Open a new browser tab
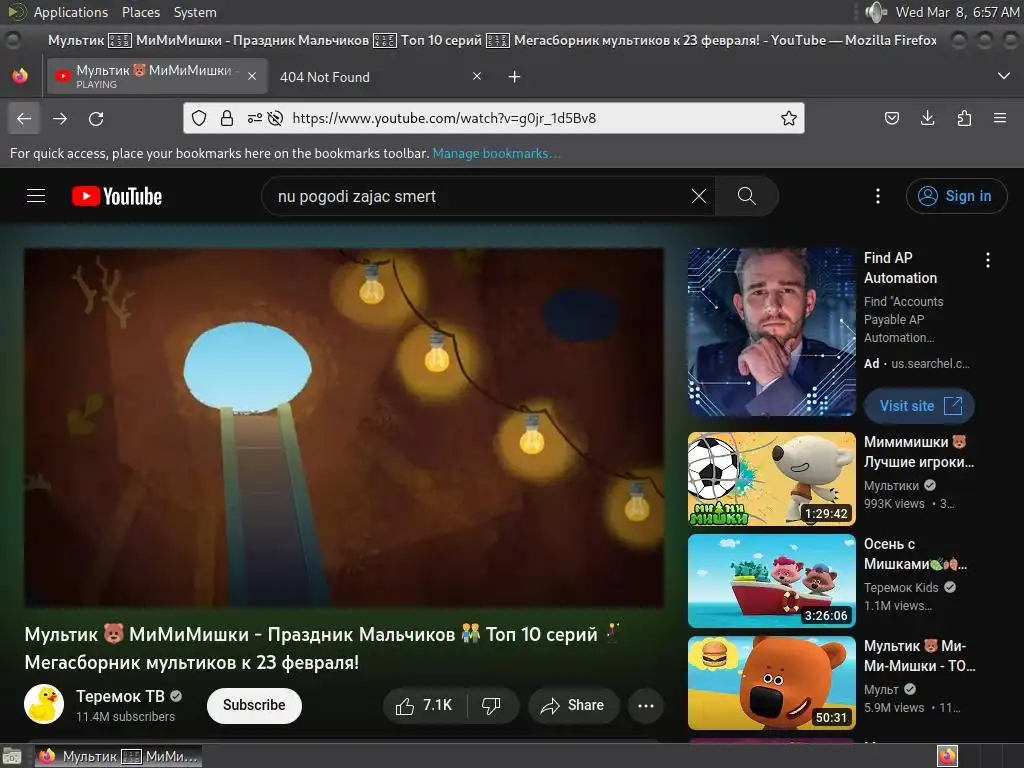The image size is (1024, 768). (x=515, y=77)
